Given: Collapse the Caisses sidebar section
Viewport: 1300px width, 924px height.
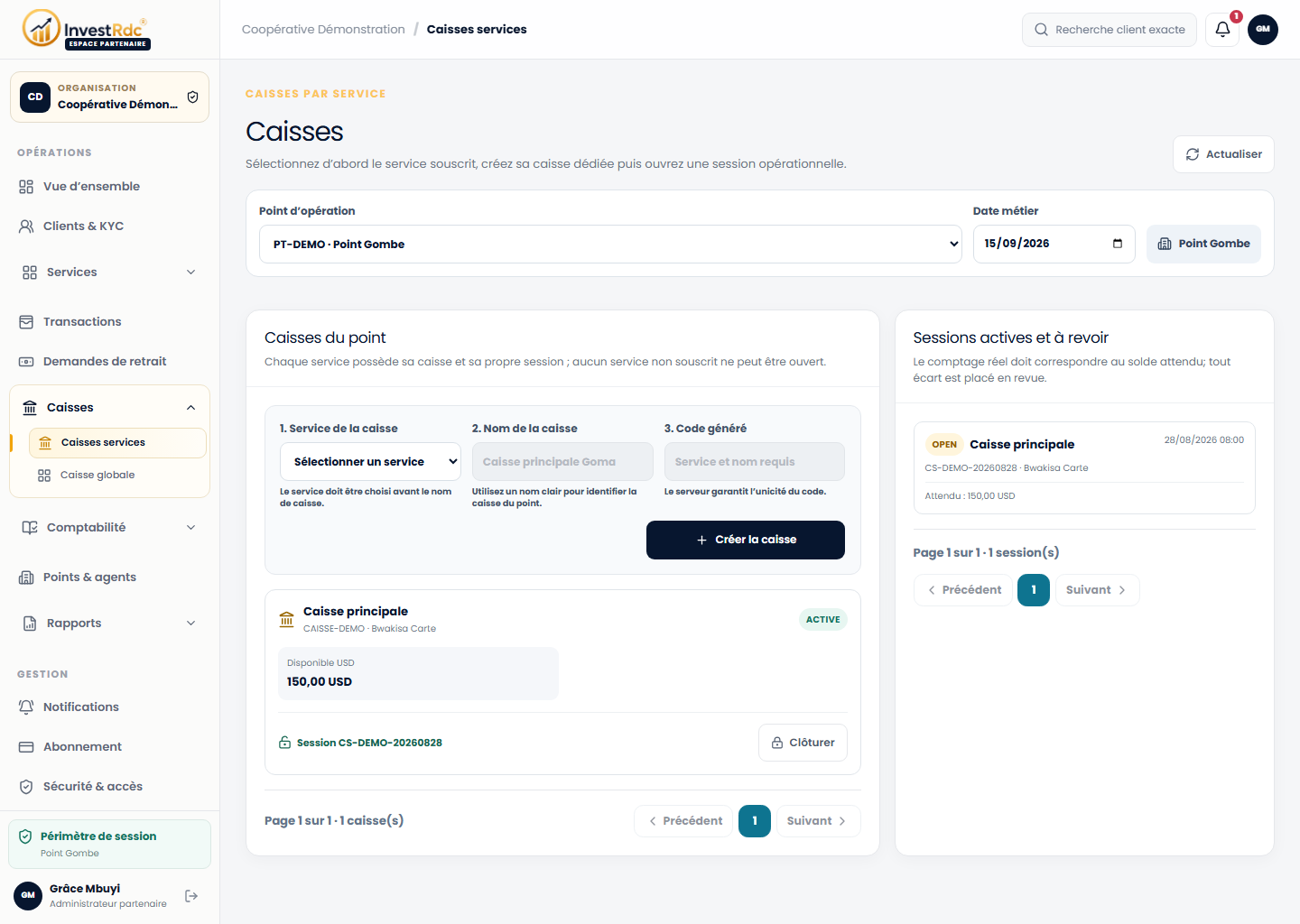Looking at the screenshot, I should click(x=109, y=408).
